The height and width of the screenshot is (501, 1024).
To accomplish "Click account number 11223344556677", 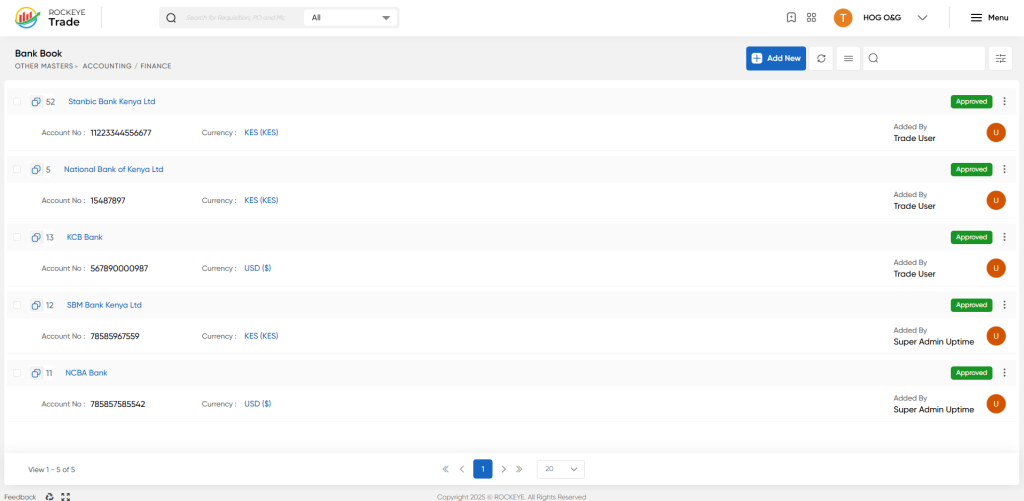I will tap(121, 133).
